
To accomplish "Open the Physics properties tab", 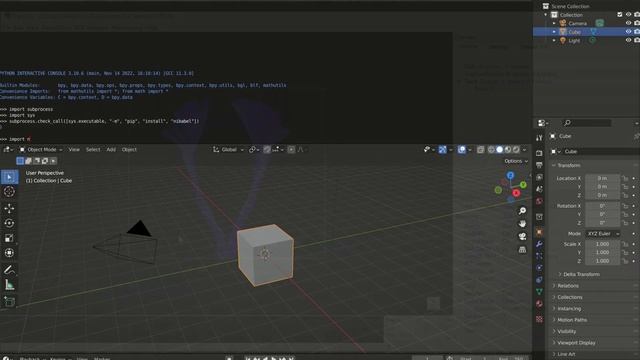I will [539, 268].
